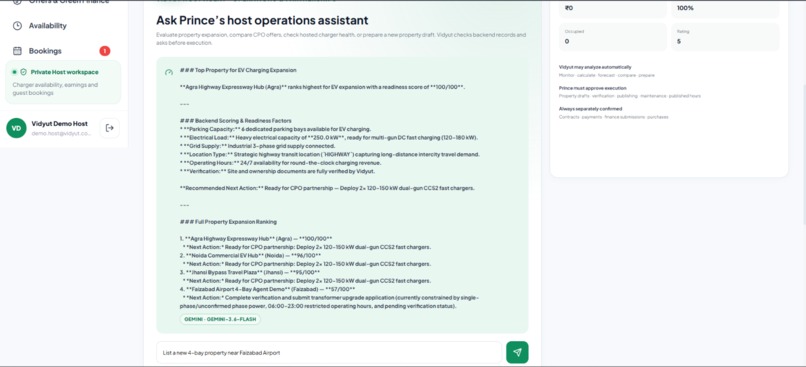Click the Jhansi Bypass Travel Plaza ranking entry
Image resolution: width=806 pixels, height=367 pixels.
(x=250, y=272)
